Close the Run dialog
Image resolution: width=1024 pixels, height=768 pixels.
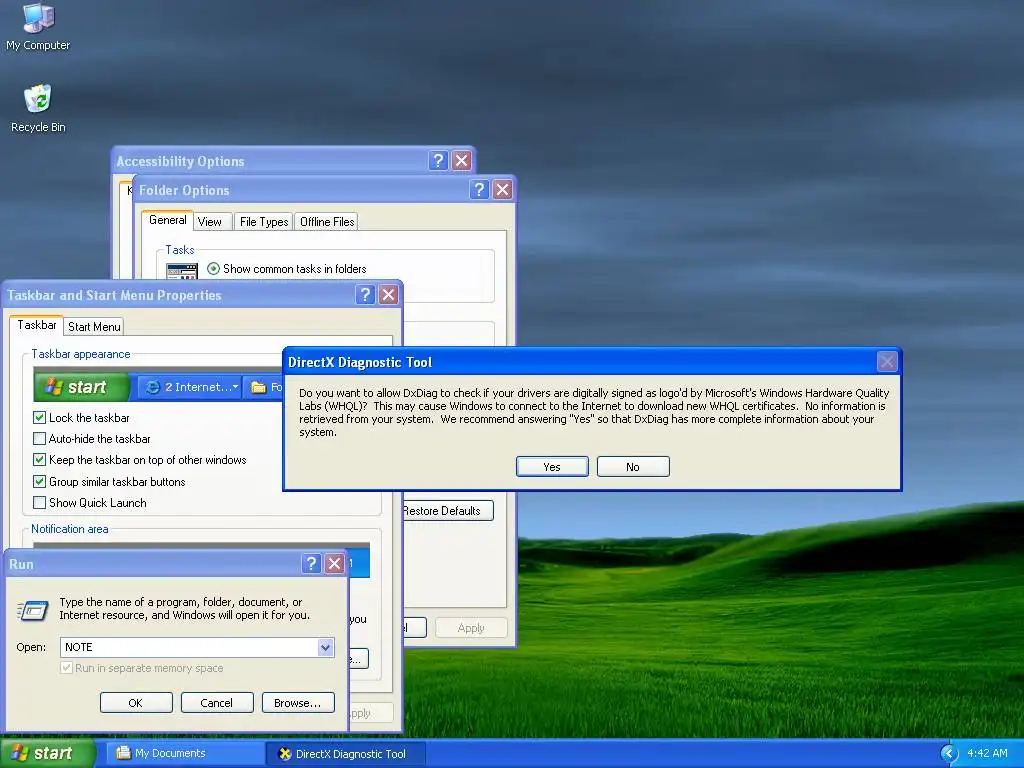point(334,564)
